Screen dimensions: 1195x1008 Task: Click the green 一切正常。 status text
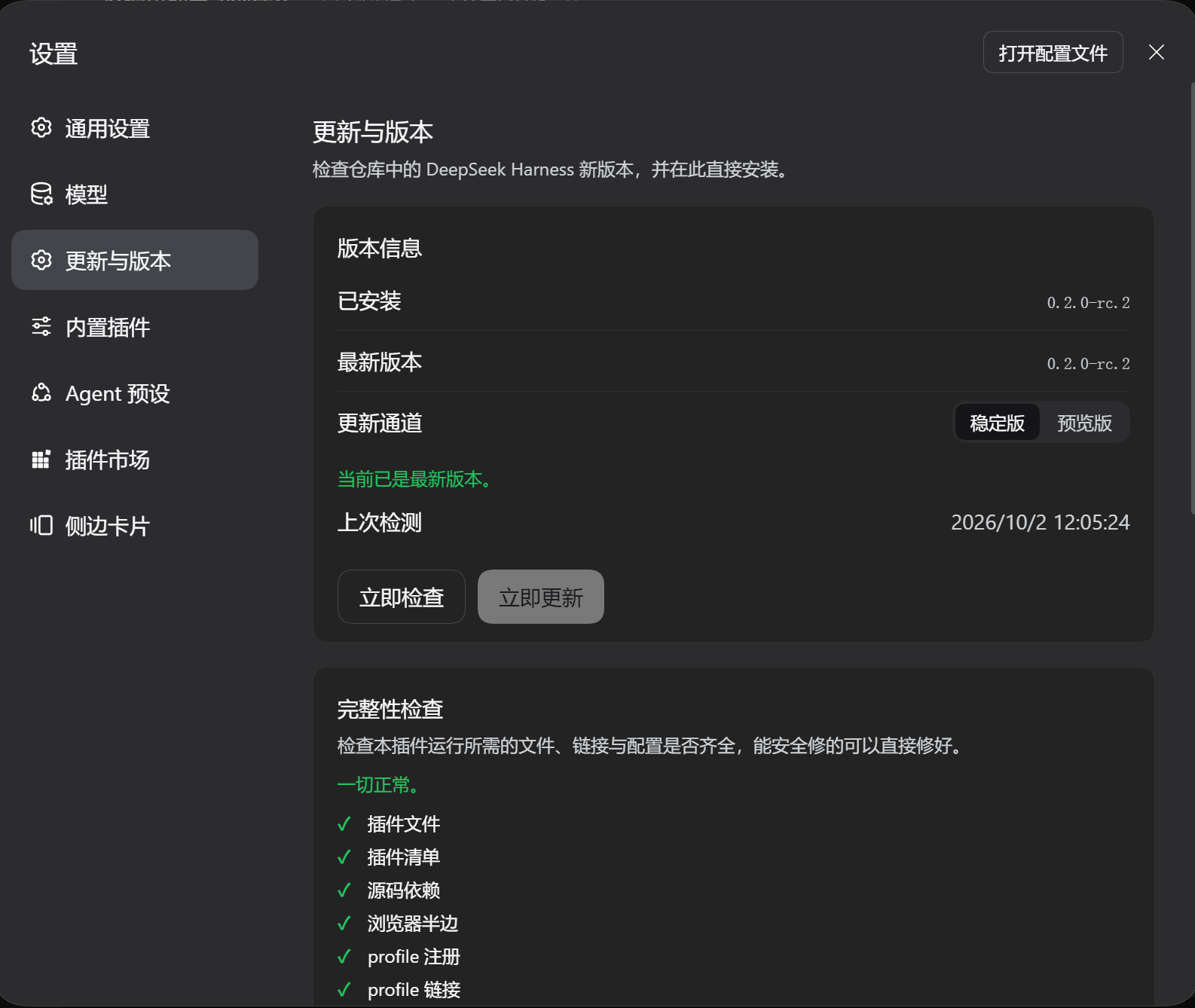coord(378,785)
